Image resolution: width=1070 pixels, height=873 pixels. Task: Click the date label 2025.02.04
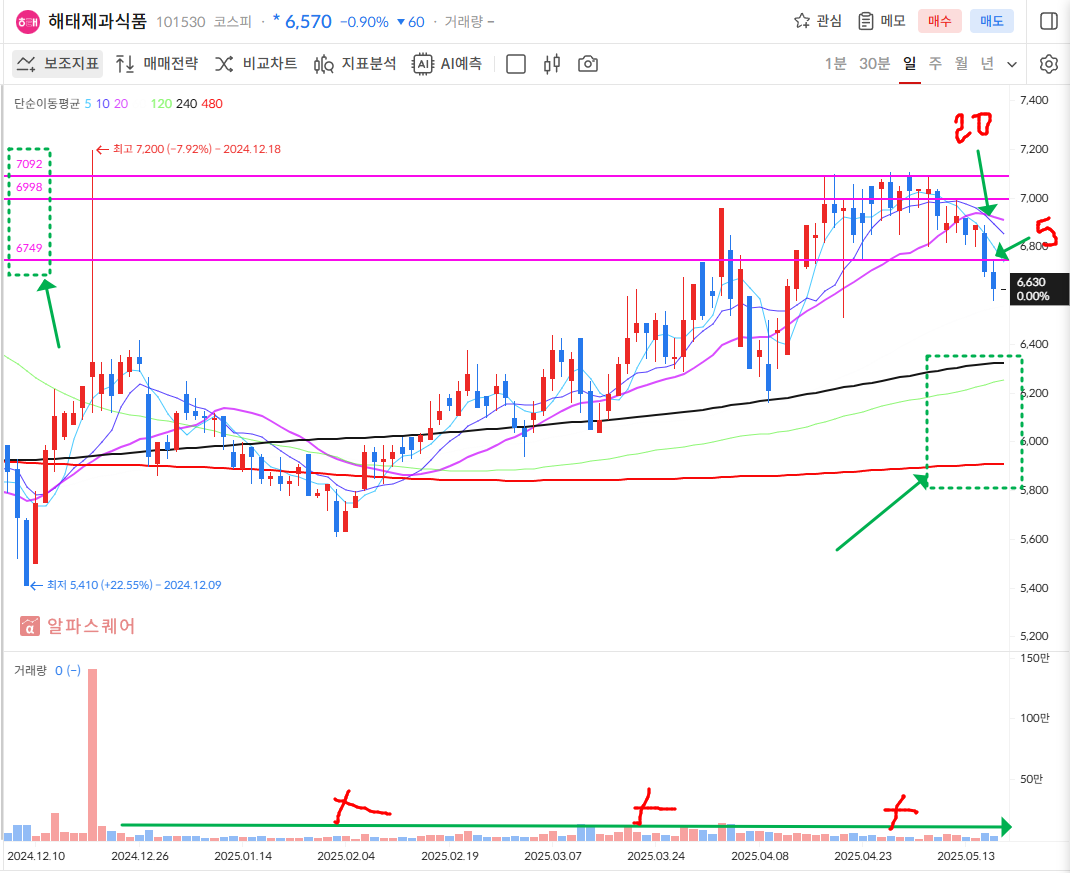tap(346, 856)
